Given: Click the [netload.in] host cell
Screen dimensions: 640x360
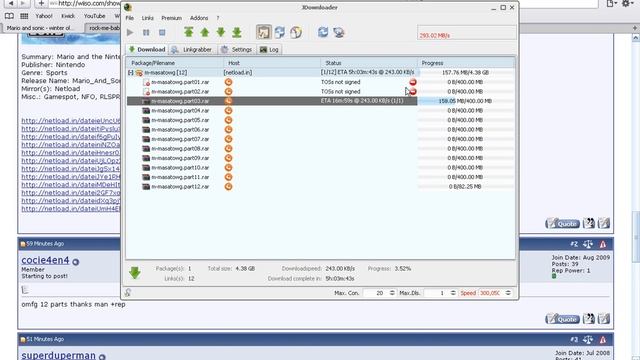Looking at the screenshot, I should click(272, 73).
